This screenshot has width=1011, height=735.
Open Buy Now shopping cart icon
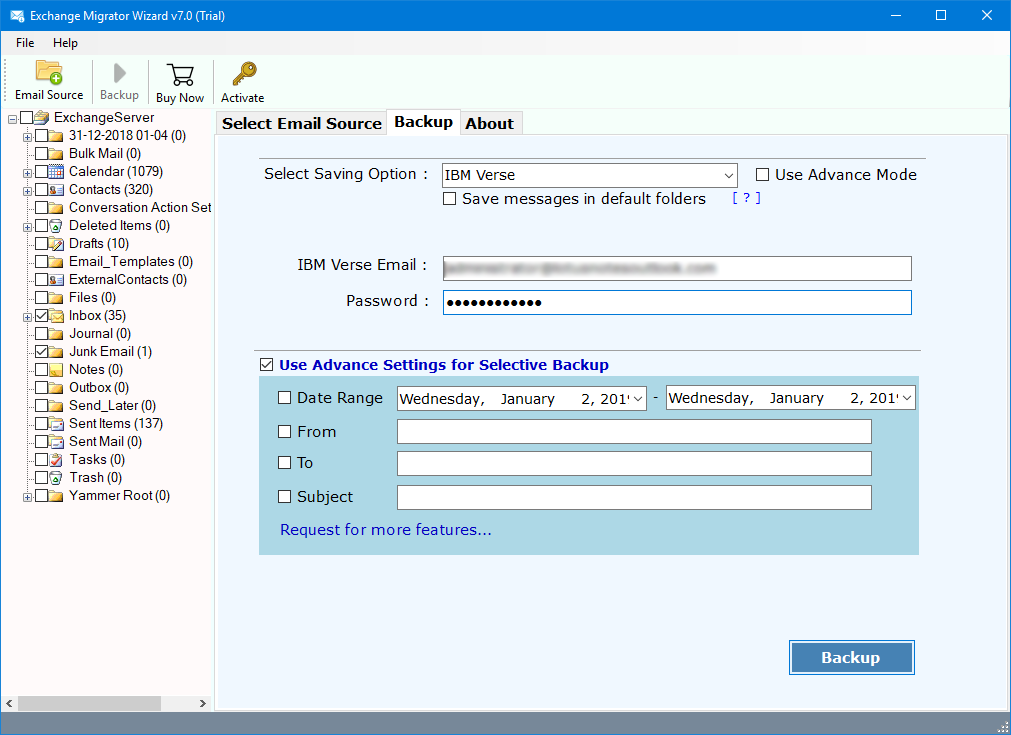[x=180, y=75]
